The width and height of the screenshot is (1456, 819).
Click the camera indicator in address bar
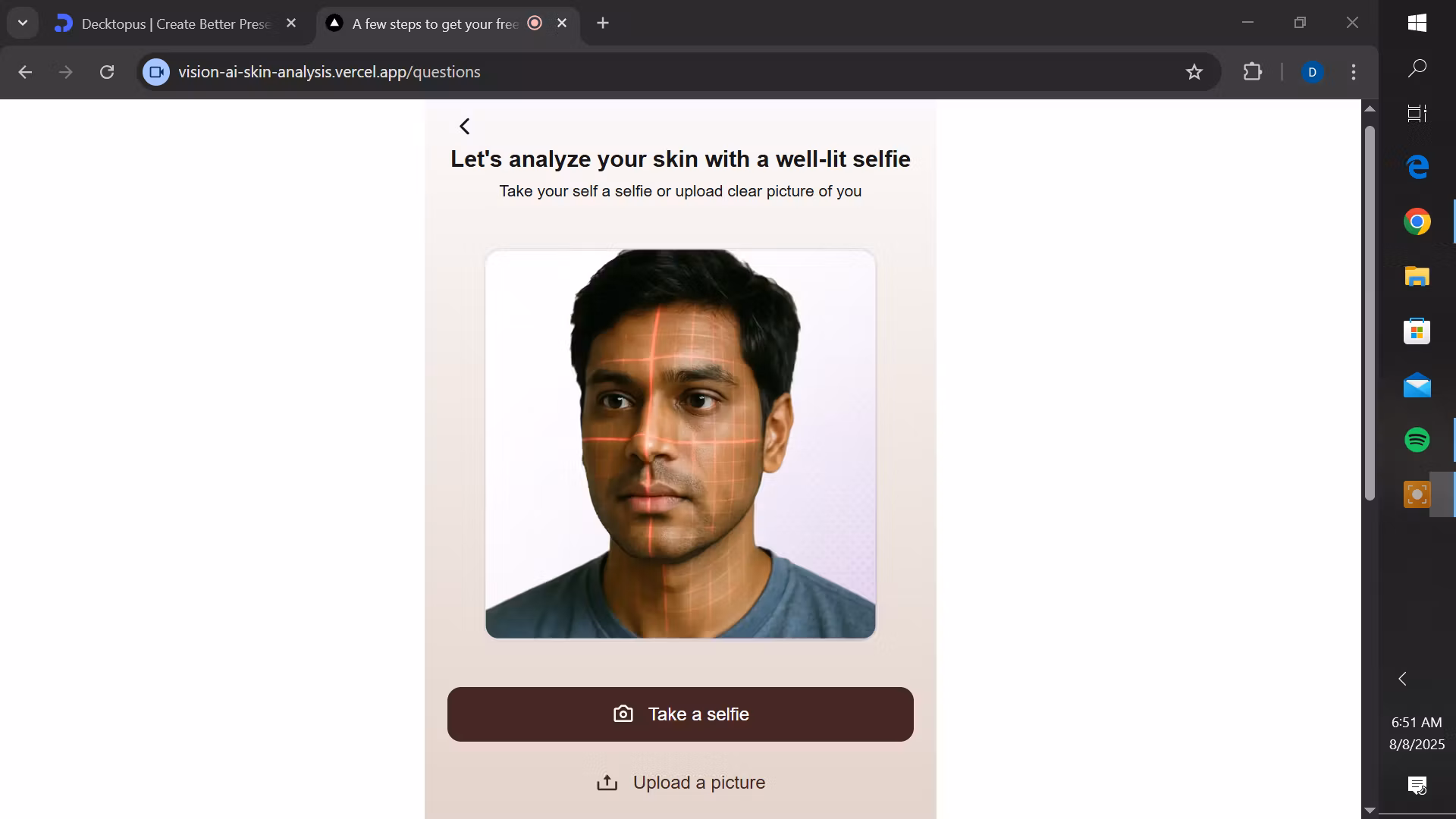(156, 72)
